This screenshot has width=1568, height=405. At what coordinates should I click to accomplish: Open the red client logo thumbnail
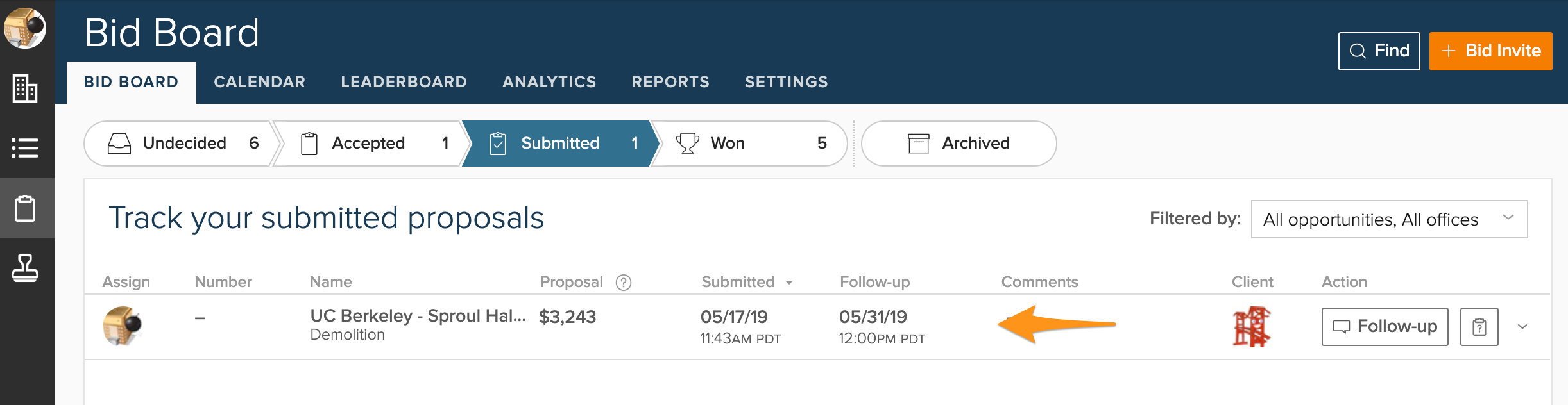click(x=1251, y=327)
